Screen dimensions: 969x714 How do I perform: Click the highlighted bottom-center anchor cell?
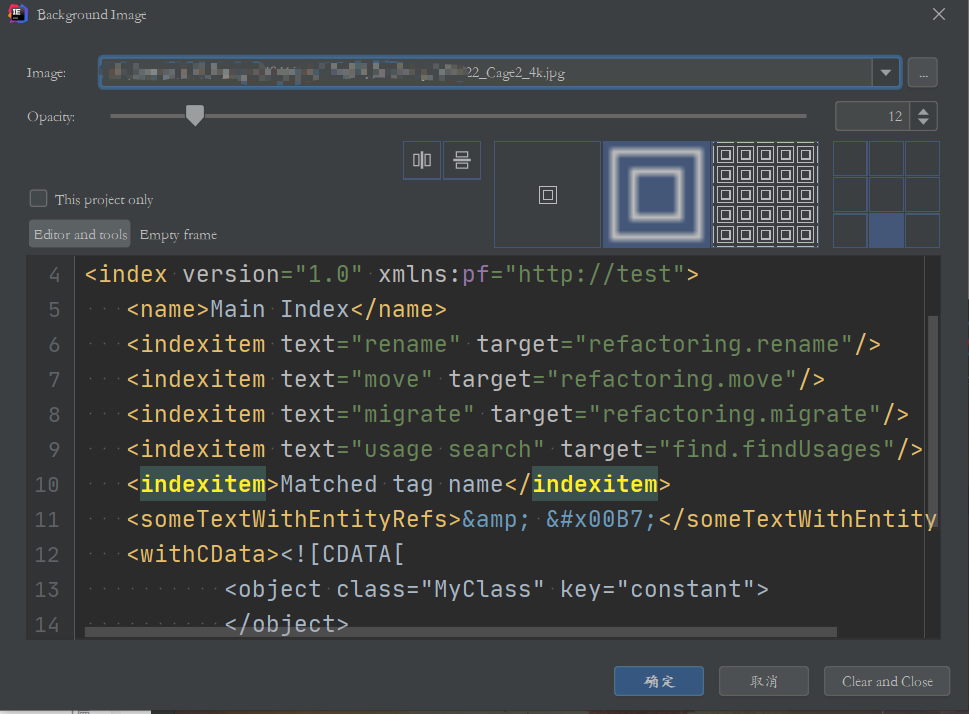(x=886, y=231)
